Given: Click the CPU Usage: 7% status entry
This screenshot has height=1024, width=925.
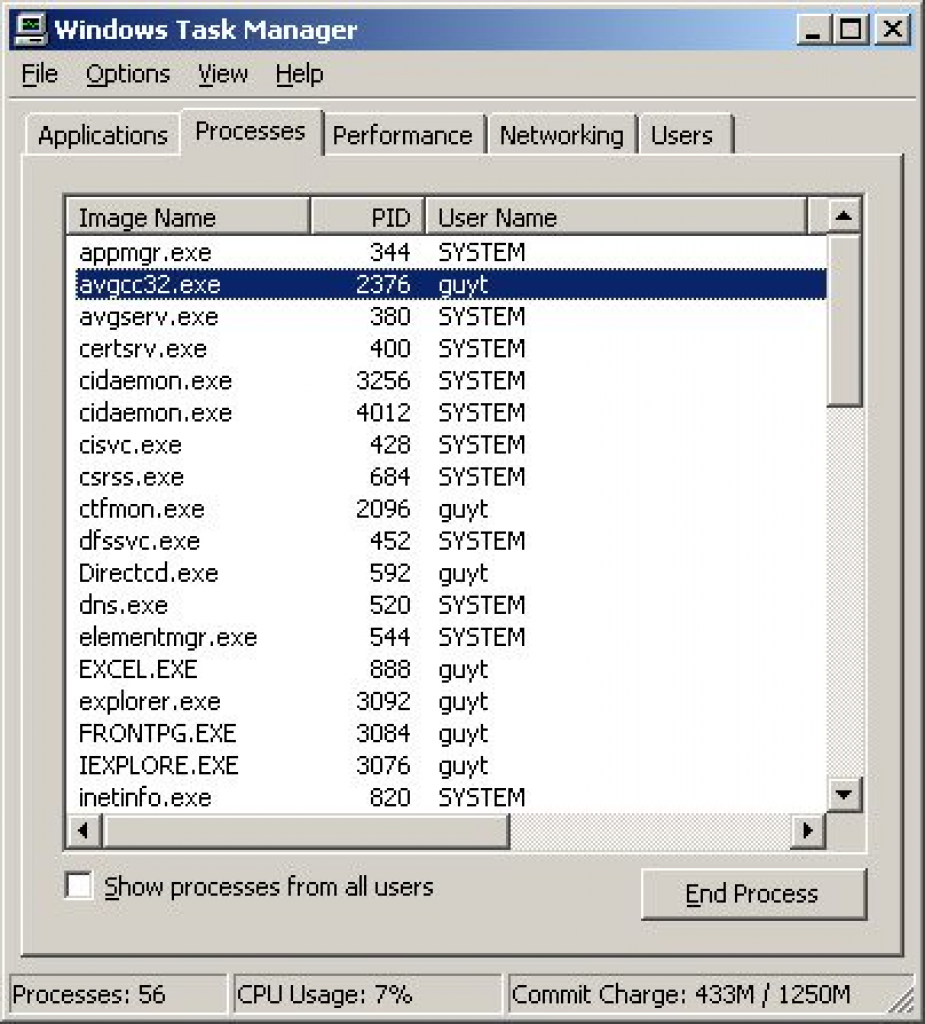Looking at the screenshot, I should click(x=368, y=995).
